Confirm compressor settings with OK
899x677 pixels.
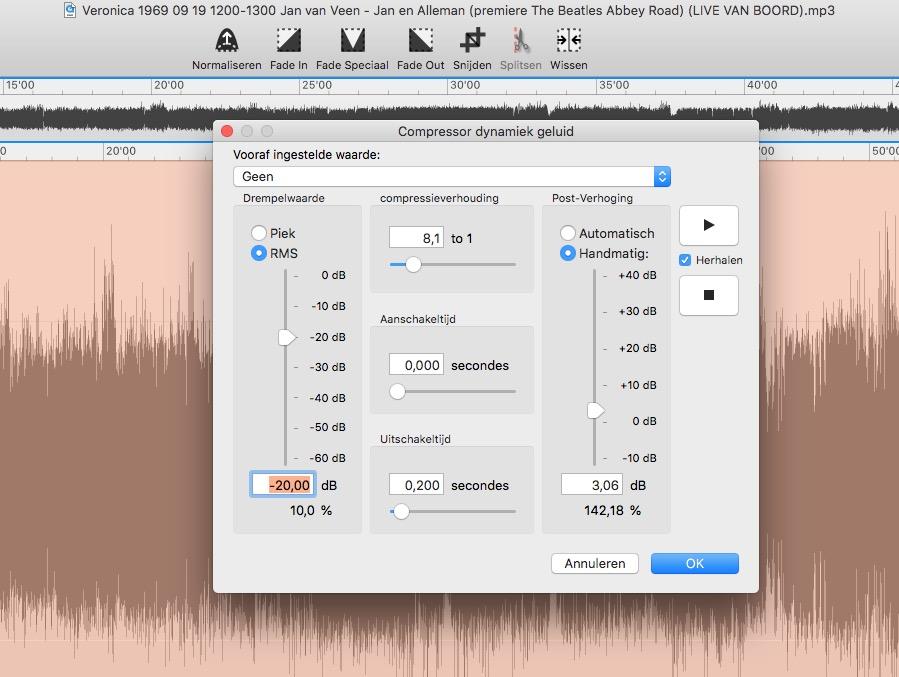[694, 563]
